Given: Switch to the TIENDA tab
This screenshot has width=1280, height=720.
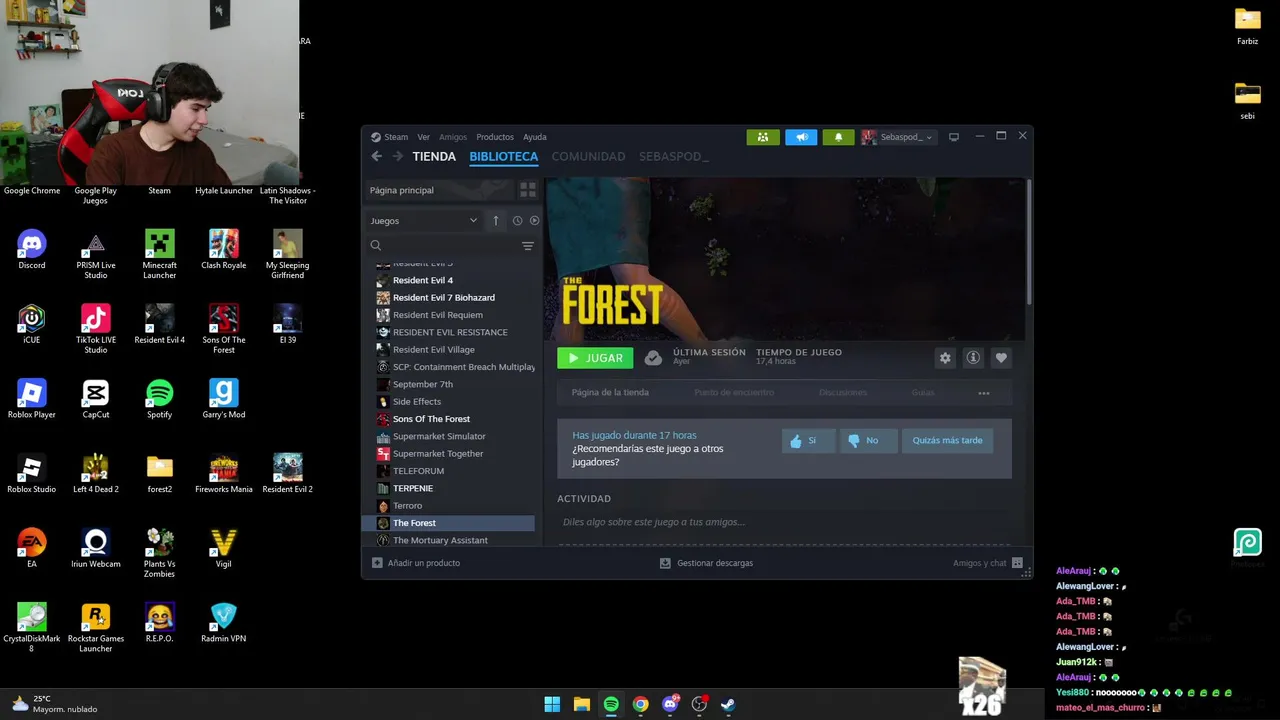Looking at the screenshot, I should point(434,156).
